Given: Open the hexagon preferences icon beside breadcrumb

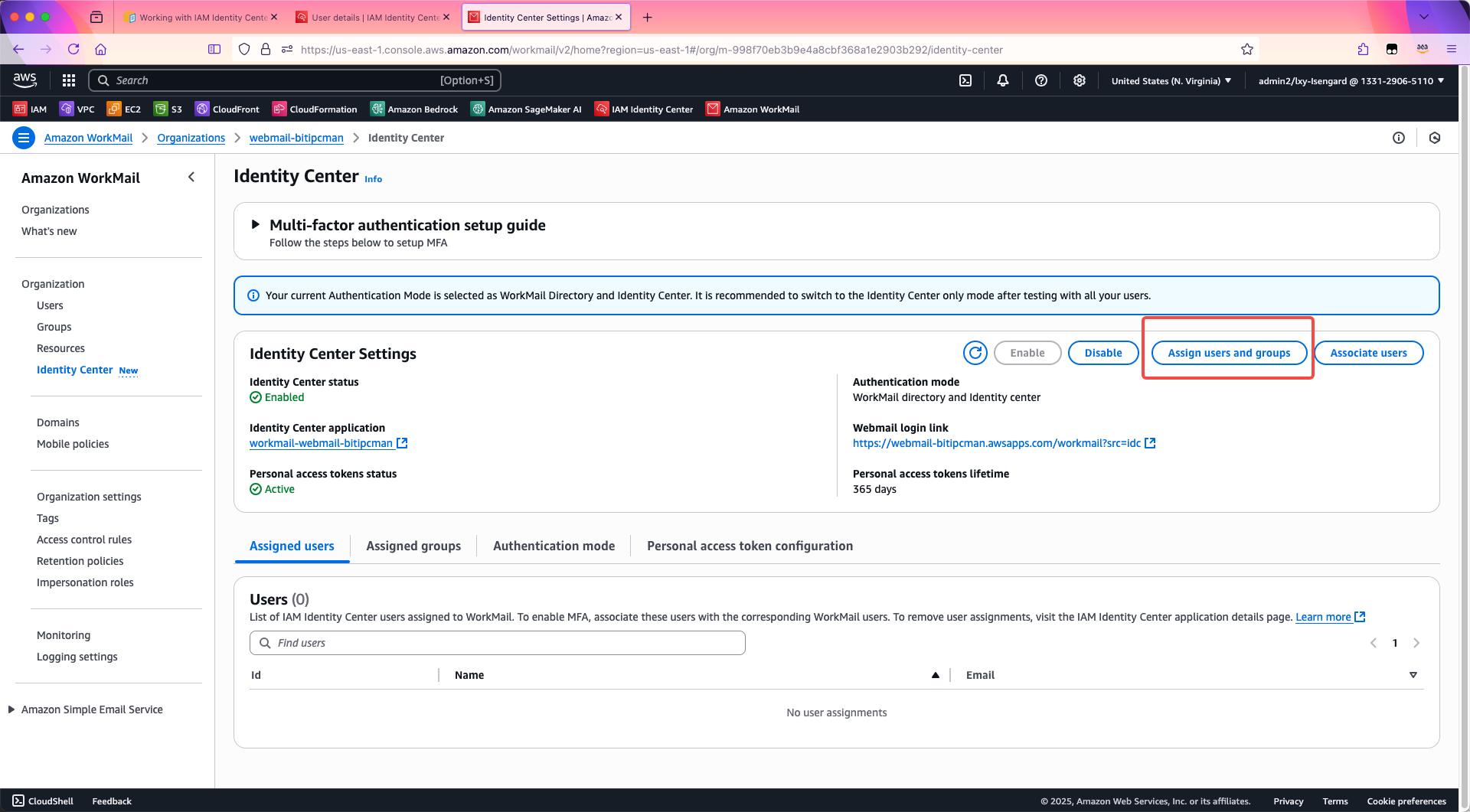Looking at the screenshot, I should [x=1435, y=138].
